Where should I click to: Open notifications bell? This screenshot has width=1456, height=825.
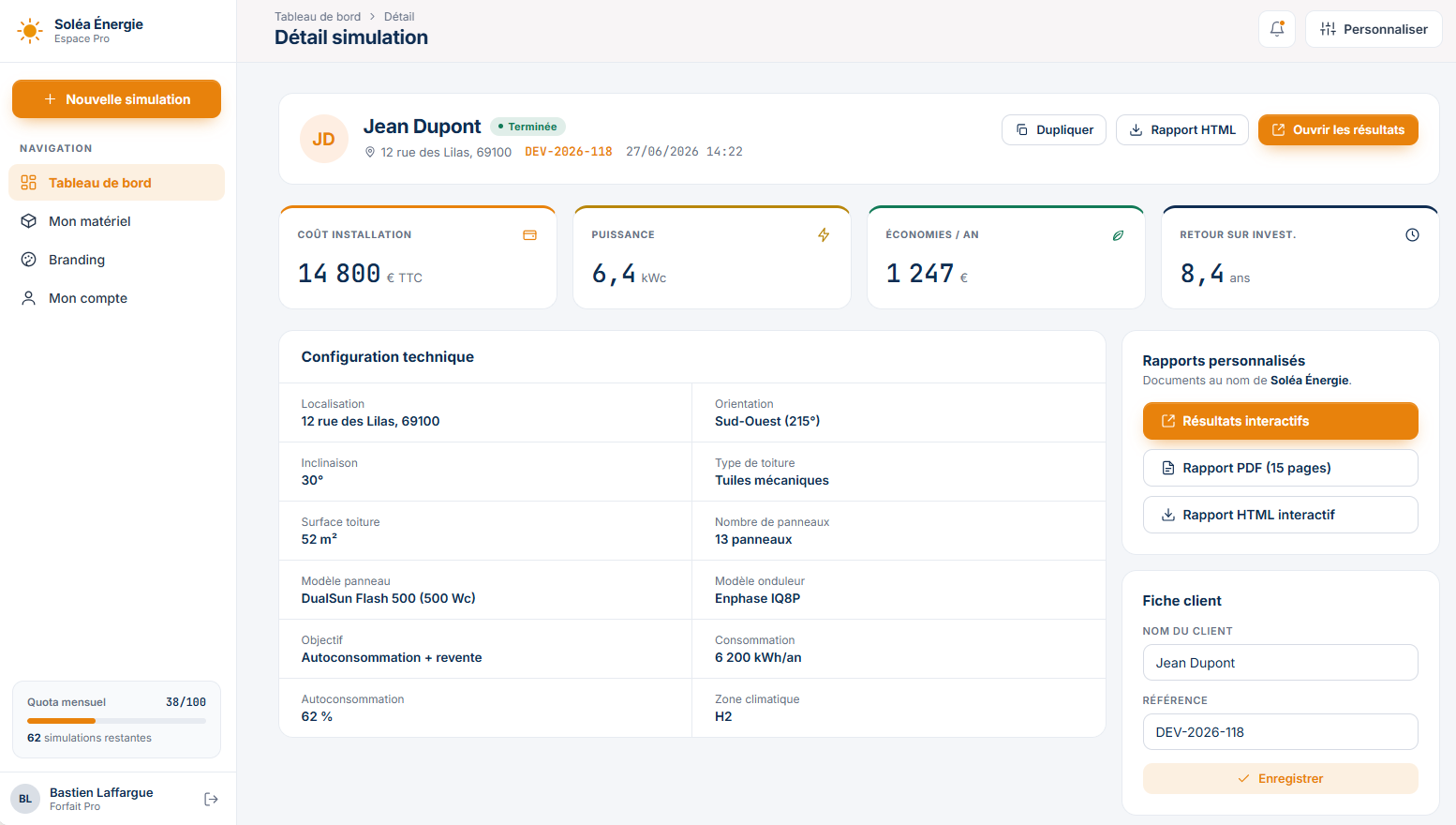[x=1276, y=29]
